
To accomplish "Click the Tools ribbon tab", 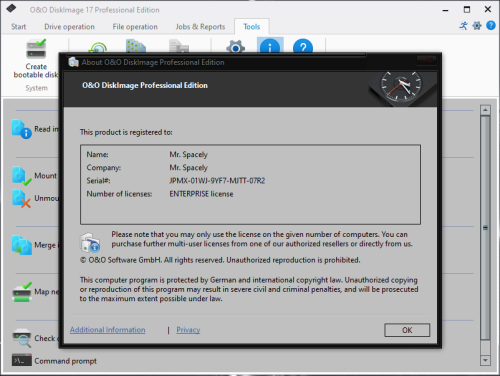I will pyautogui.click(x=252, y=27).
